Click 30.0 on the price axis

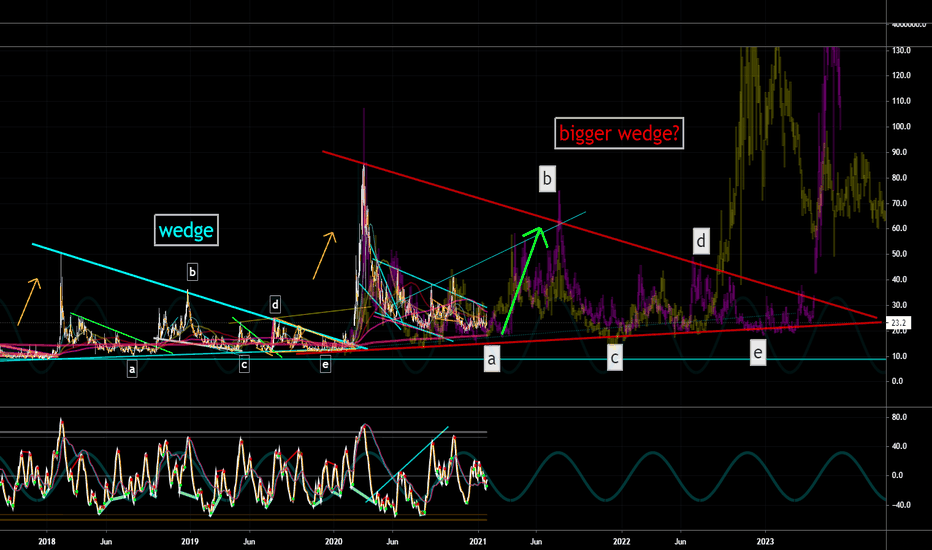(899, 305)
